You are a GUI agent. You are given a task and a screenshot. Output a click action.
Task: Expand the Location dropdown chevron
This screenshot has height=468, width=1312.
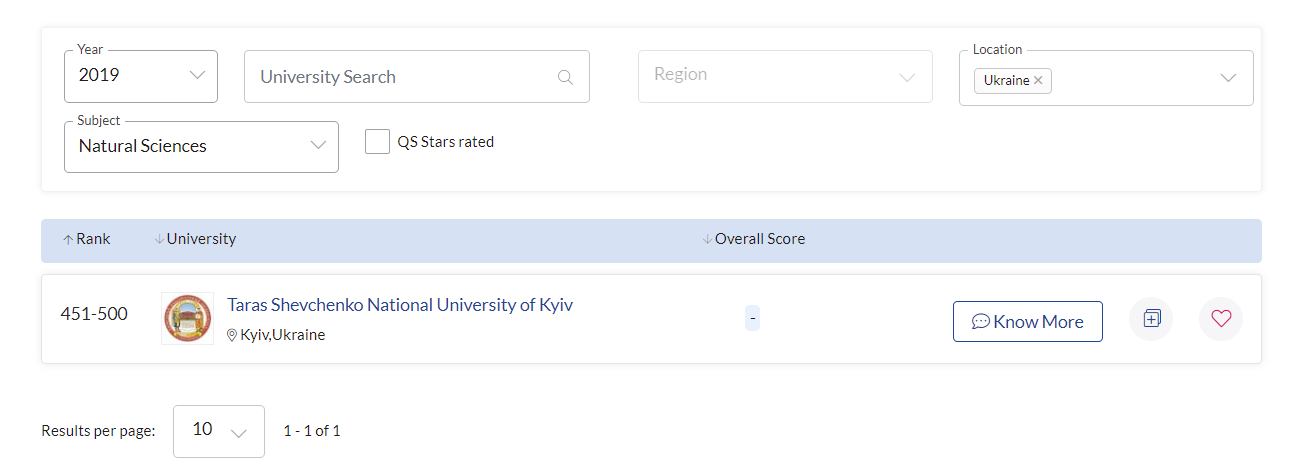coord(1229,78)
